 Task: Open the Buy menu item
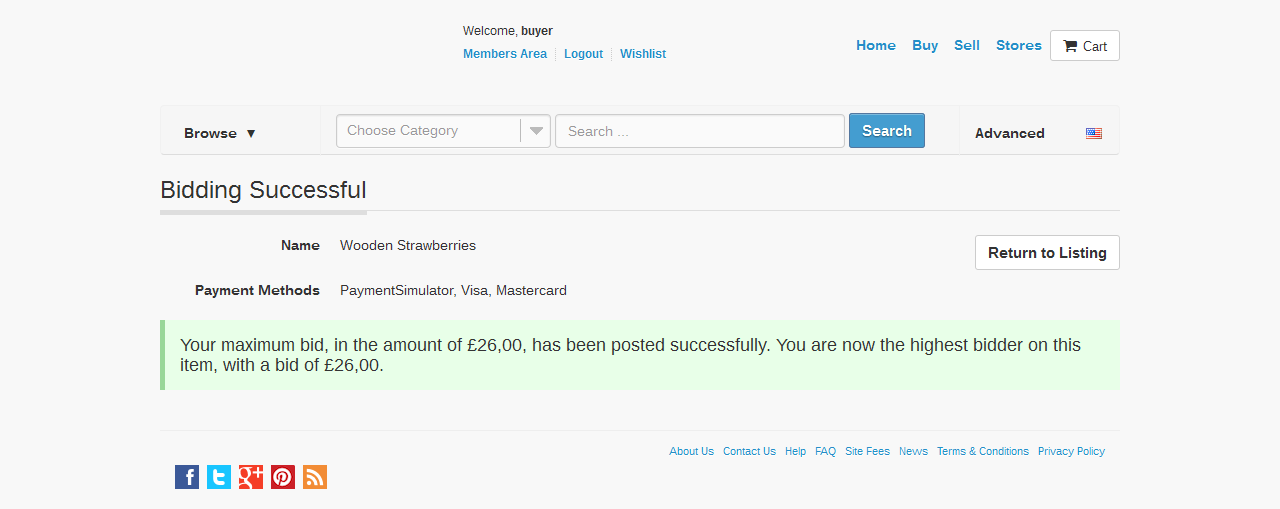pos(925,45)
